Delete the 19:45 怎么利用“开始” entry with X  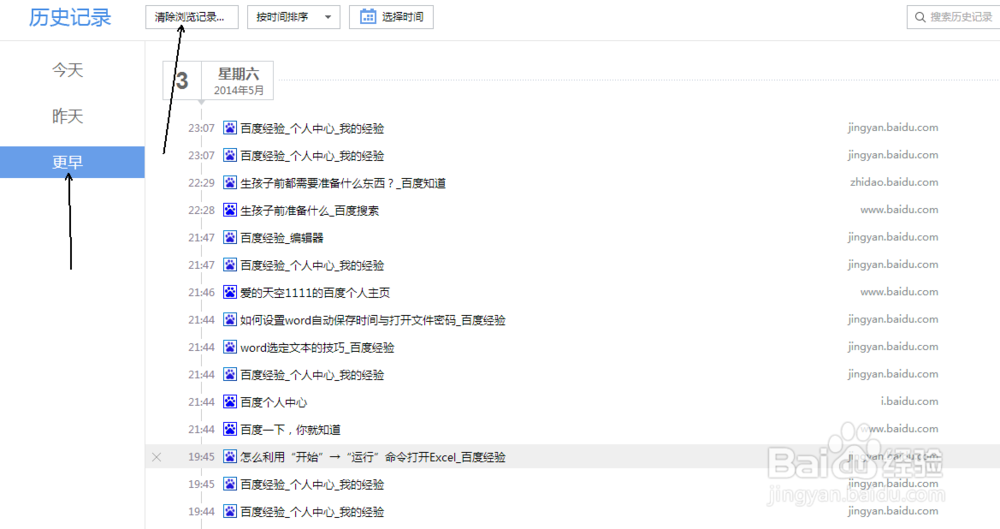pos(156,457)
